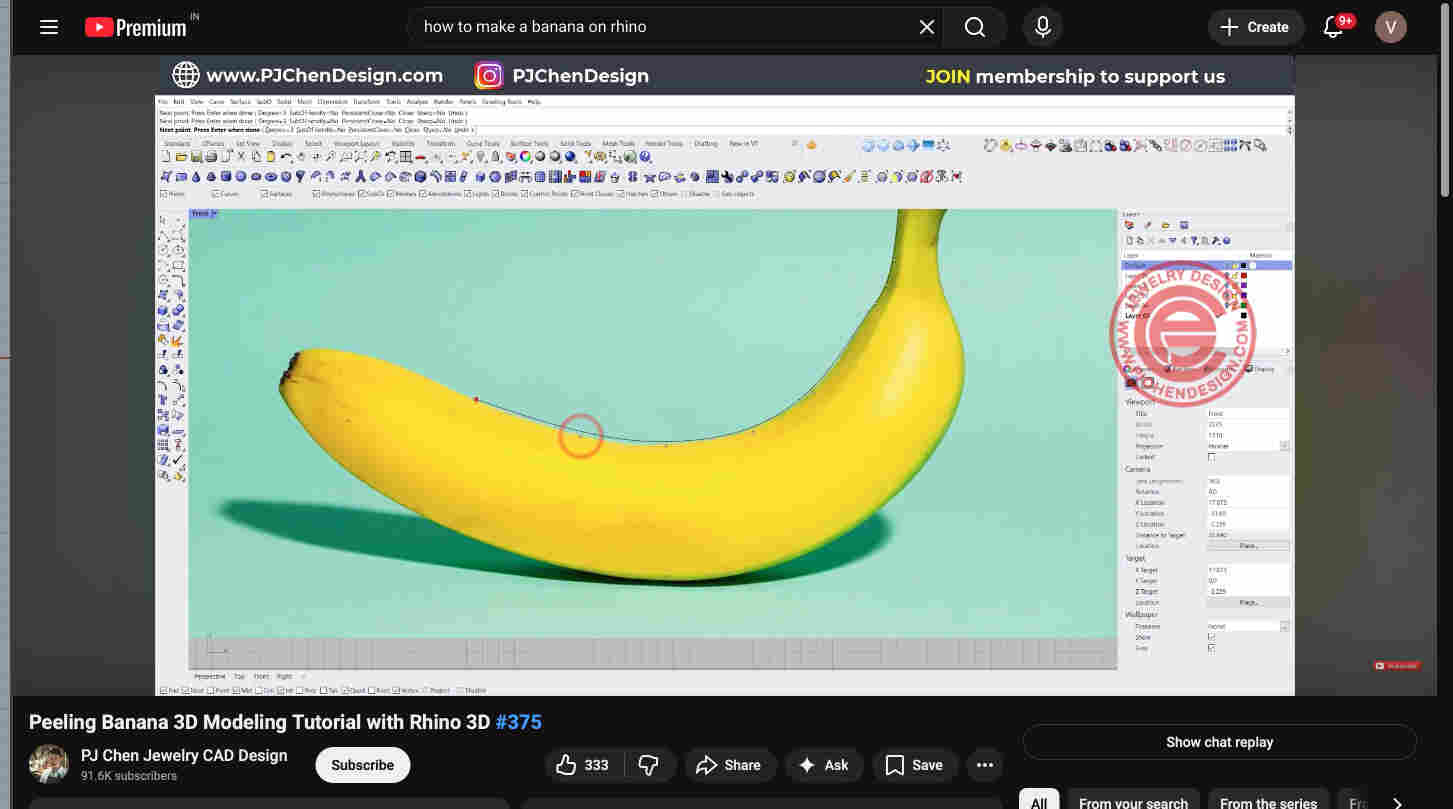Open the notifications bell

pos(1334,27)
